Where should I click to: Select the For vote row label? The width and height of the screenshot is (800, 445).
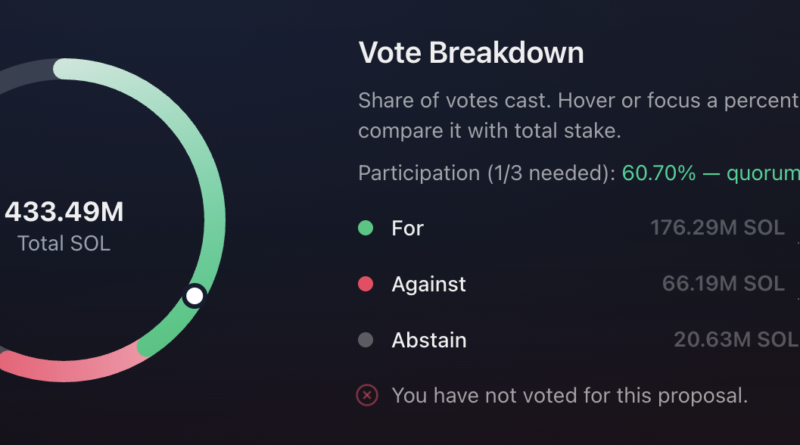click(407, 228)
